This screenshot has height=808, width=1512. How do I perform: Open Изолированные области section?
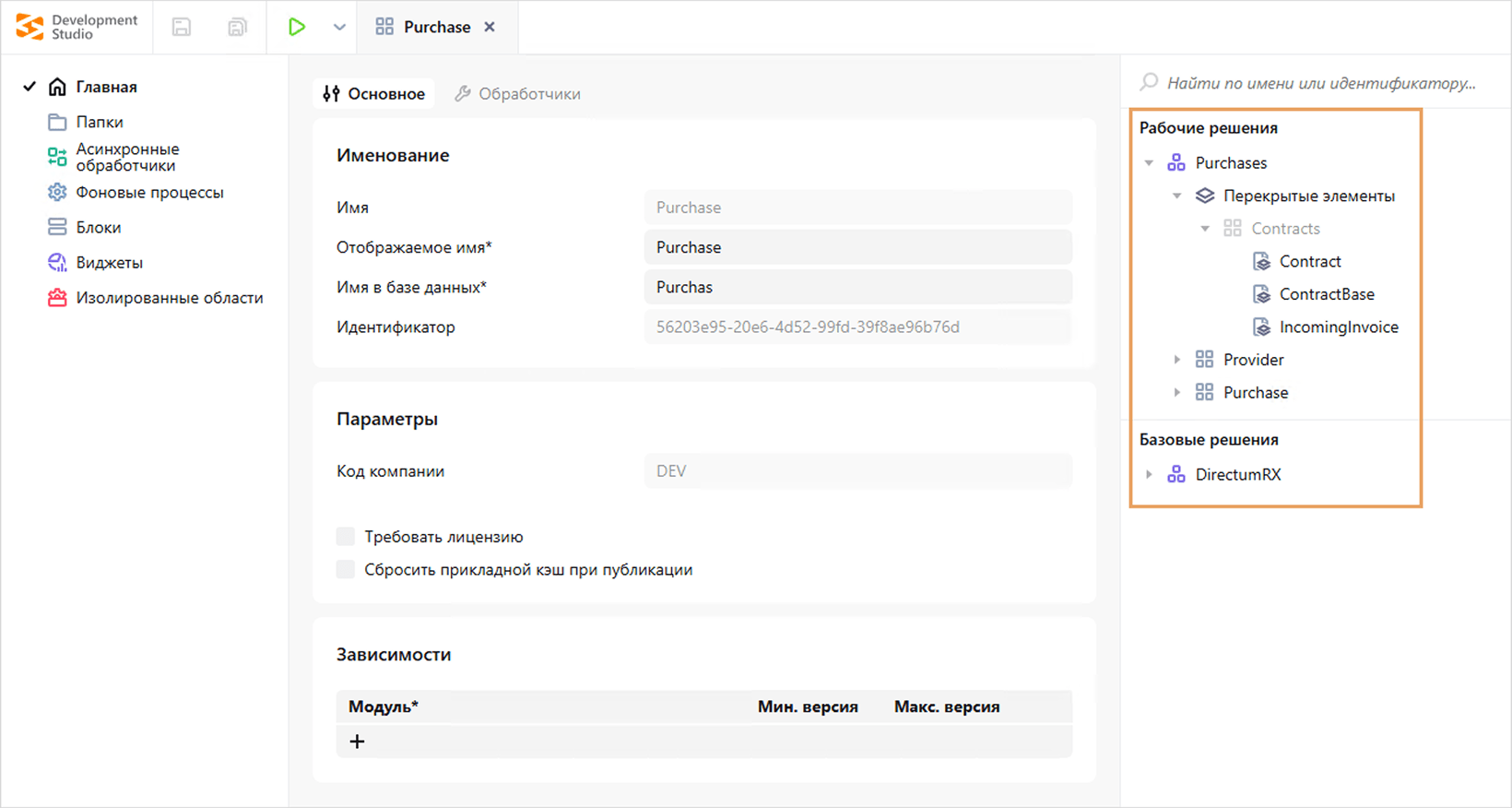coord(169,298)
